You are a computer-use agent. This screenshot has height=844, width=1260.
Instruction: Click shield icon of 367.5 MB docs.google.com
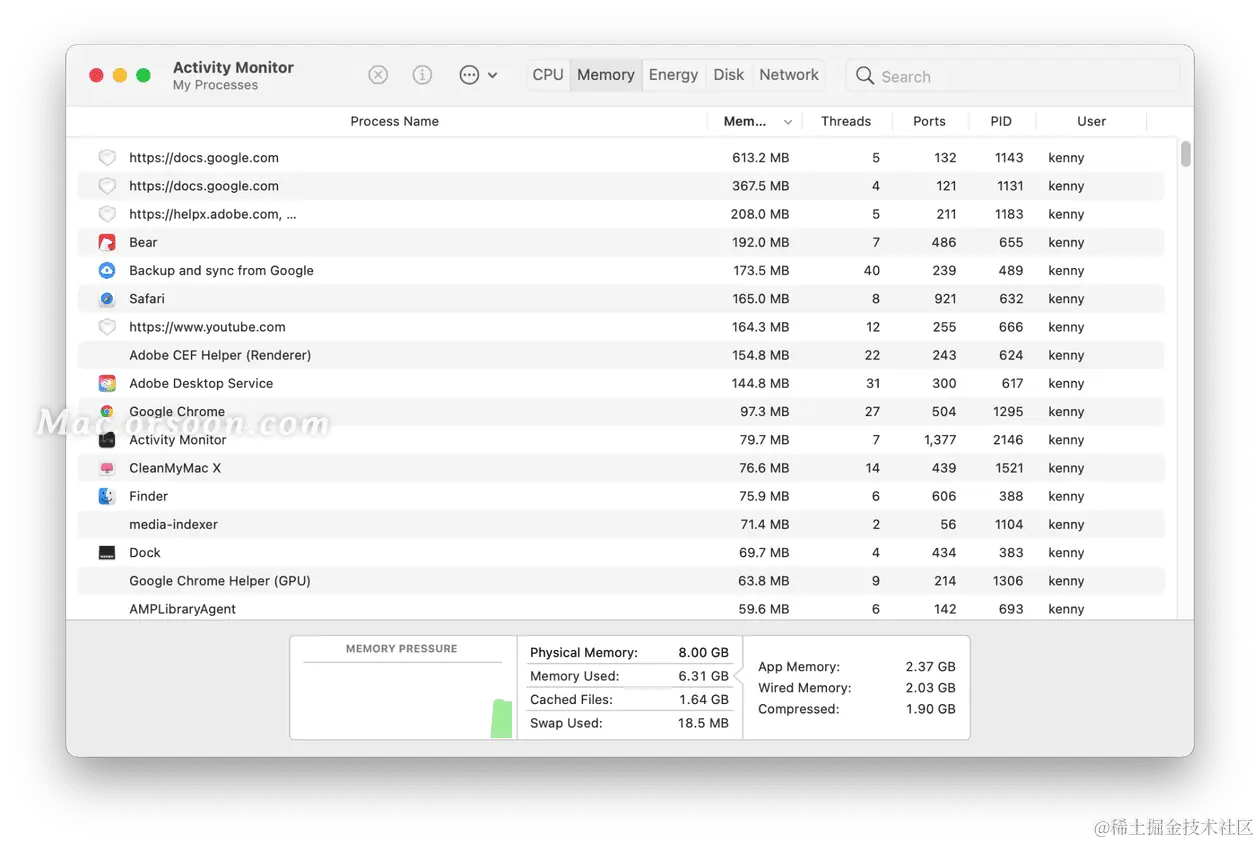pos(107,186)
